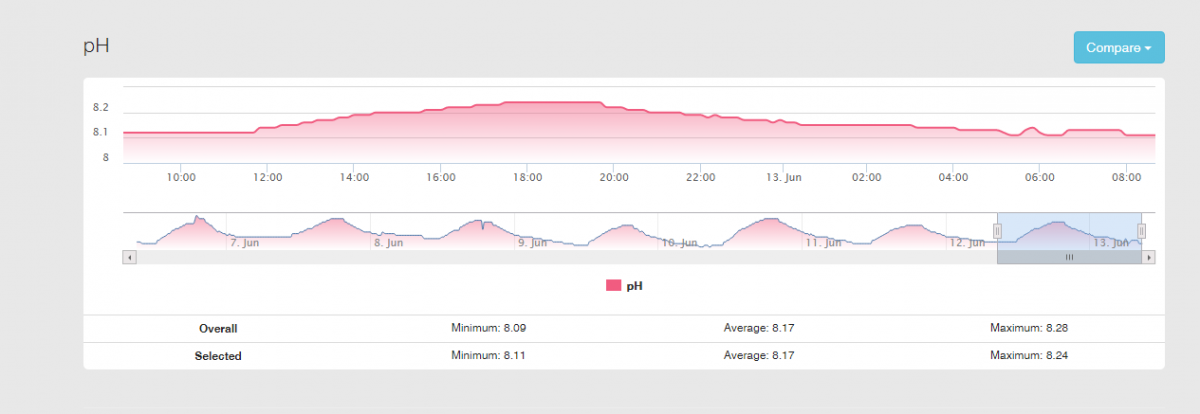1200x414 pixels.
Task: Click the 14:00 x-axis label
Action: point(354,178)
